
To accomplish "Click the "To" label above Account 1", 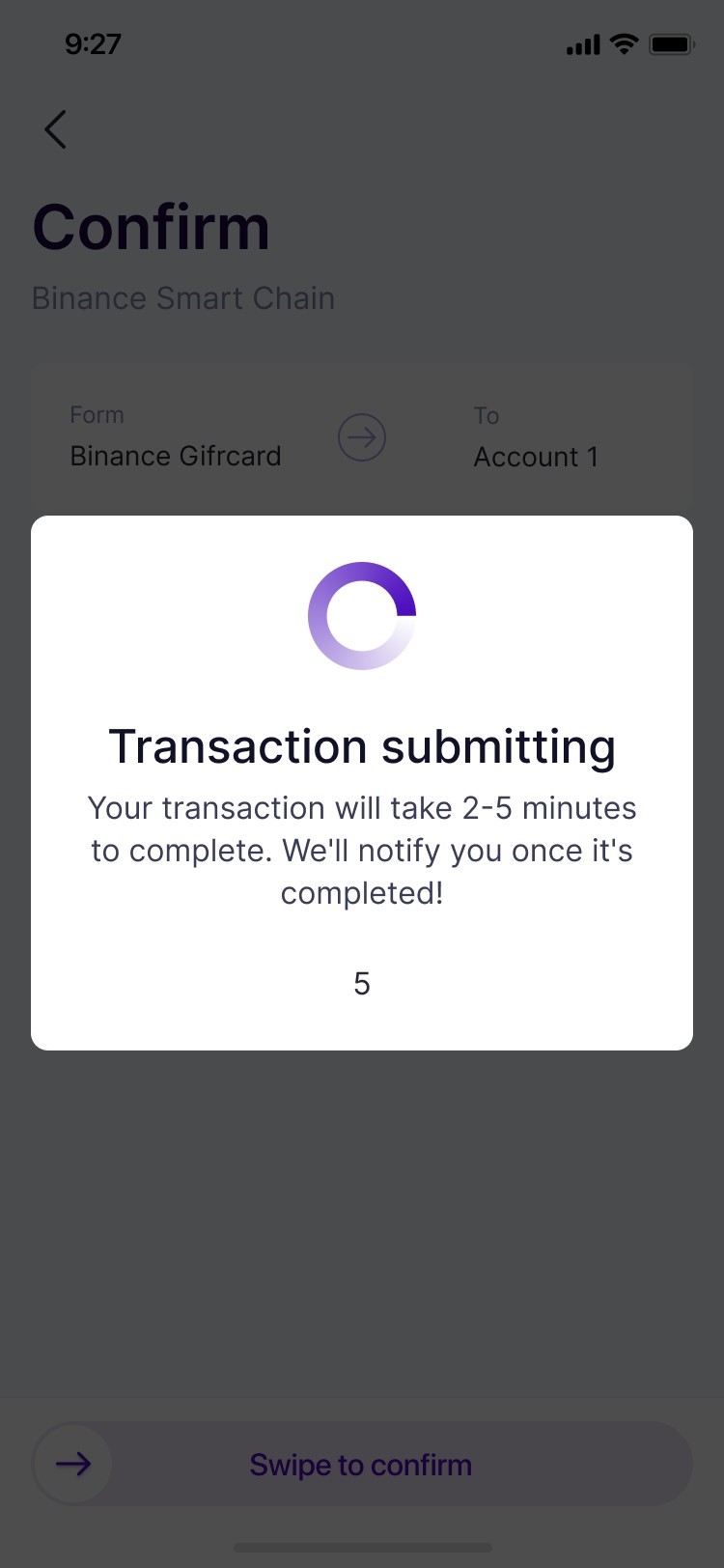I will (487, 416).
